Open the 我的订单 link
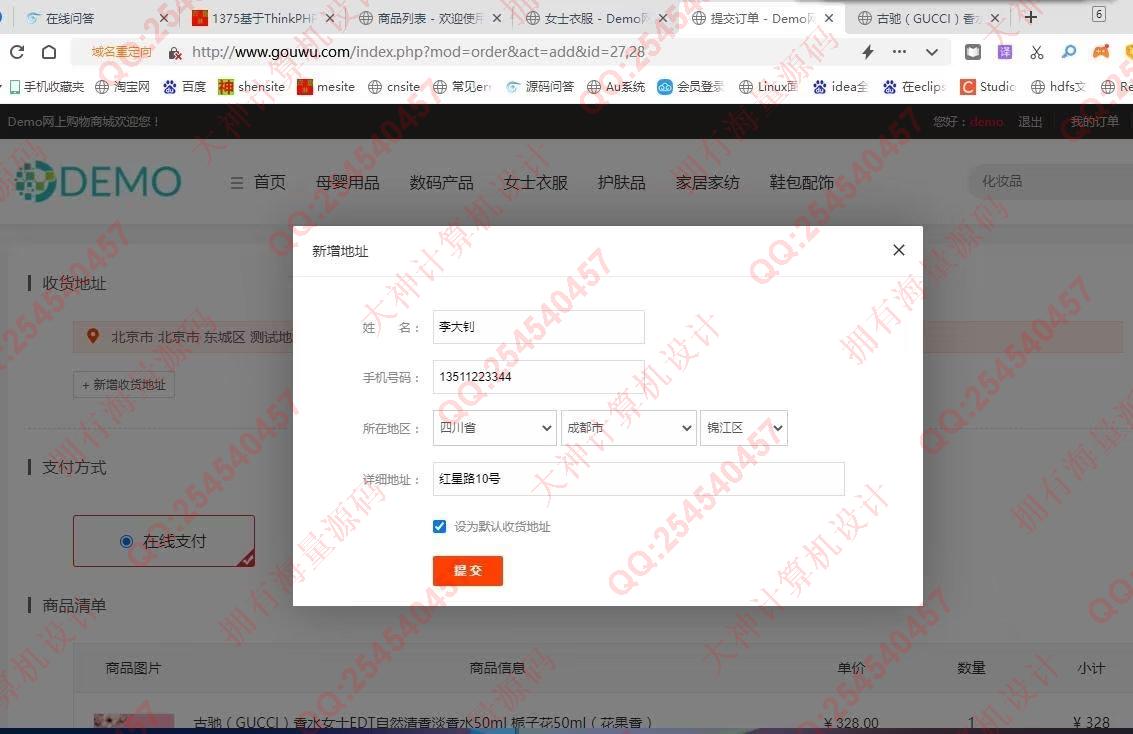The width and height of the screenshot is (1133, 734). pyautogui.click(x=1095, y=121)
